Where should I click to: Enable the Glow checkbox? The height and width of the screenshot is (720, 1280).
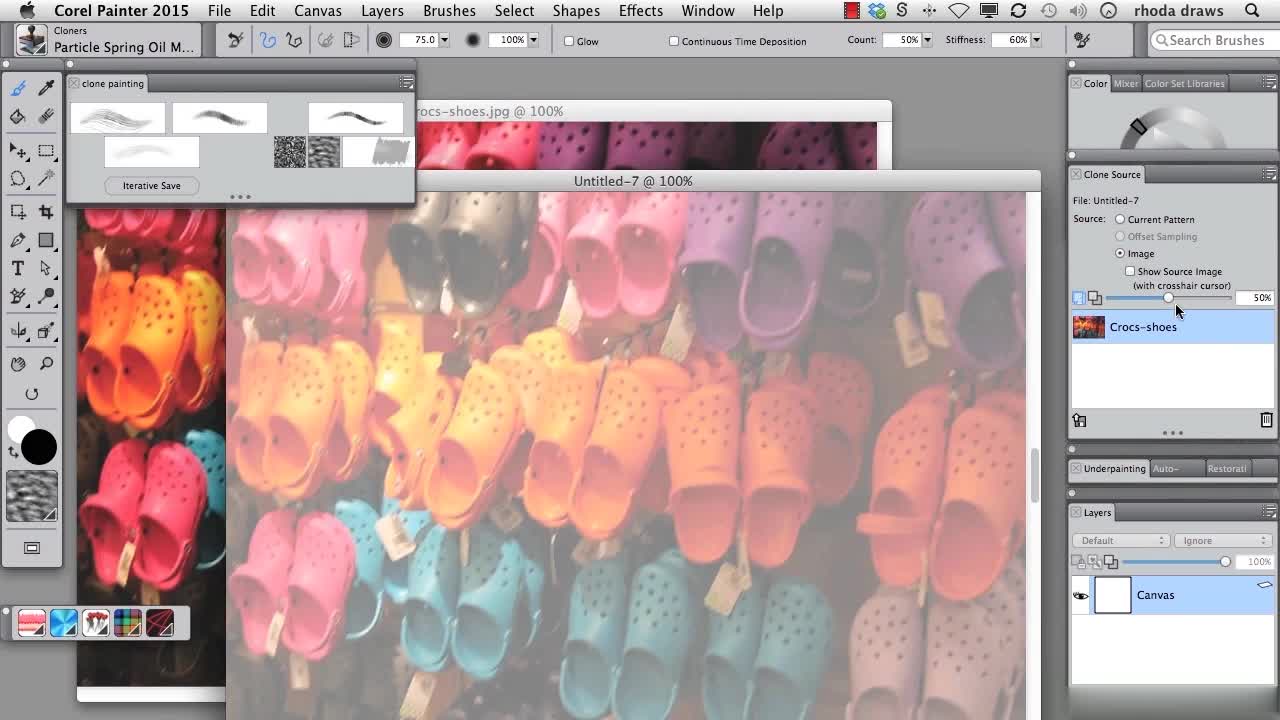569,41
